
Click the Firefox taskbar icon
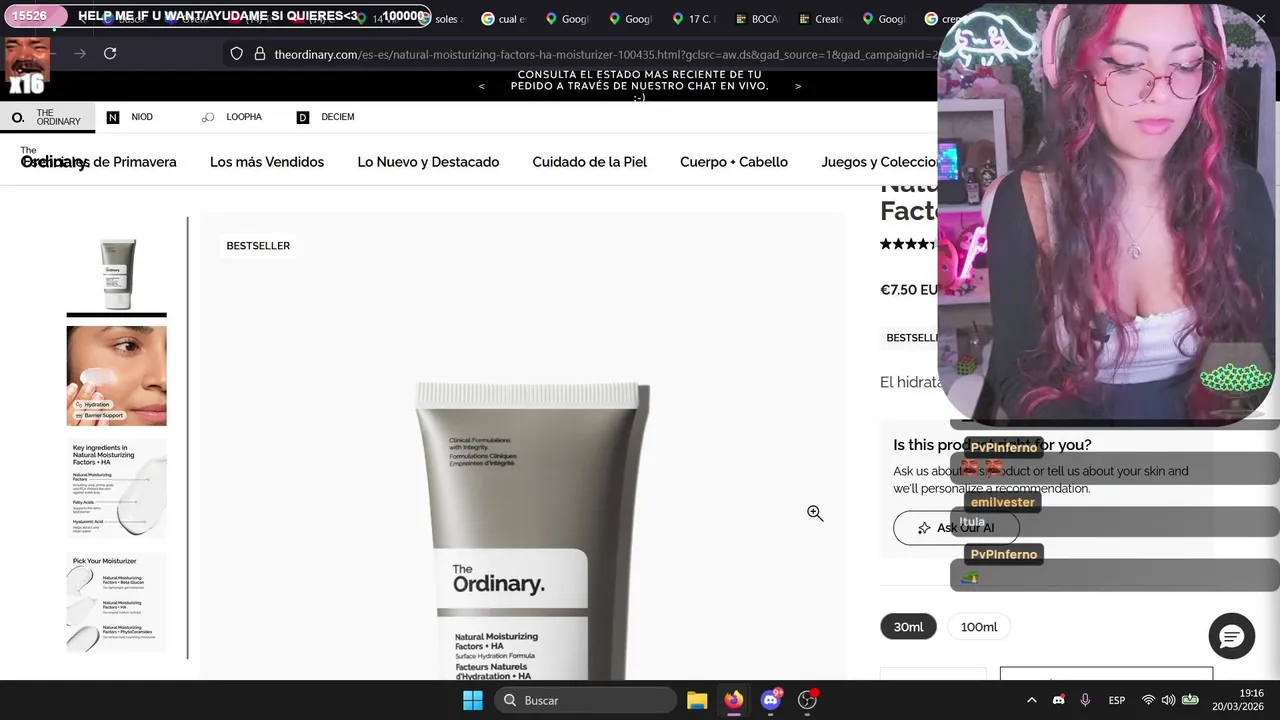pos(734,700)
